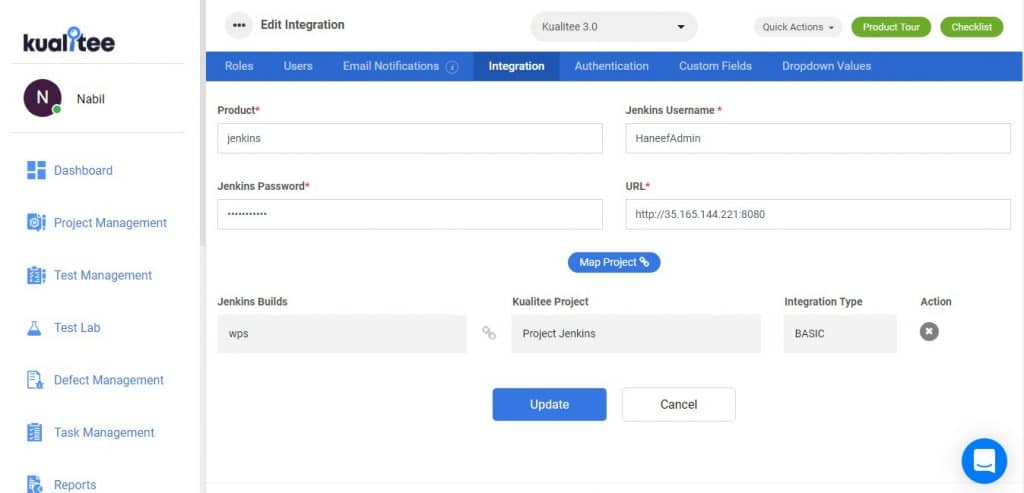The height and width of the screenshot is (493, 1024).
Task: Click the Integration Type BASIC field
Action: pos(840,333)
